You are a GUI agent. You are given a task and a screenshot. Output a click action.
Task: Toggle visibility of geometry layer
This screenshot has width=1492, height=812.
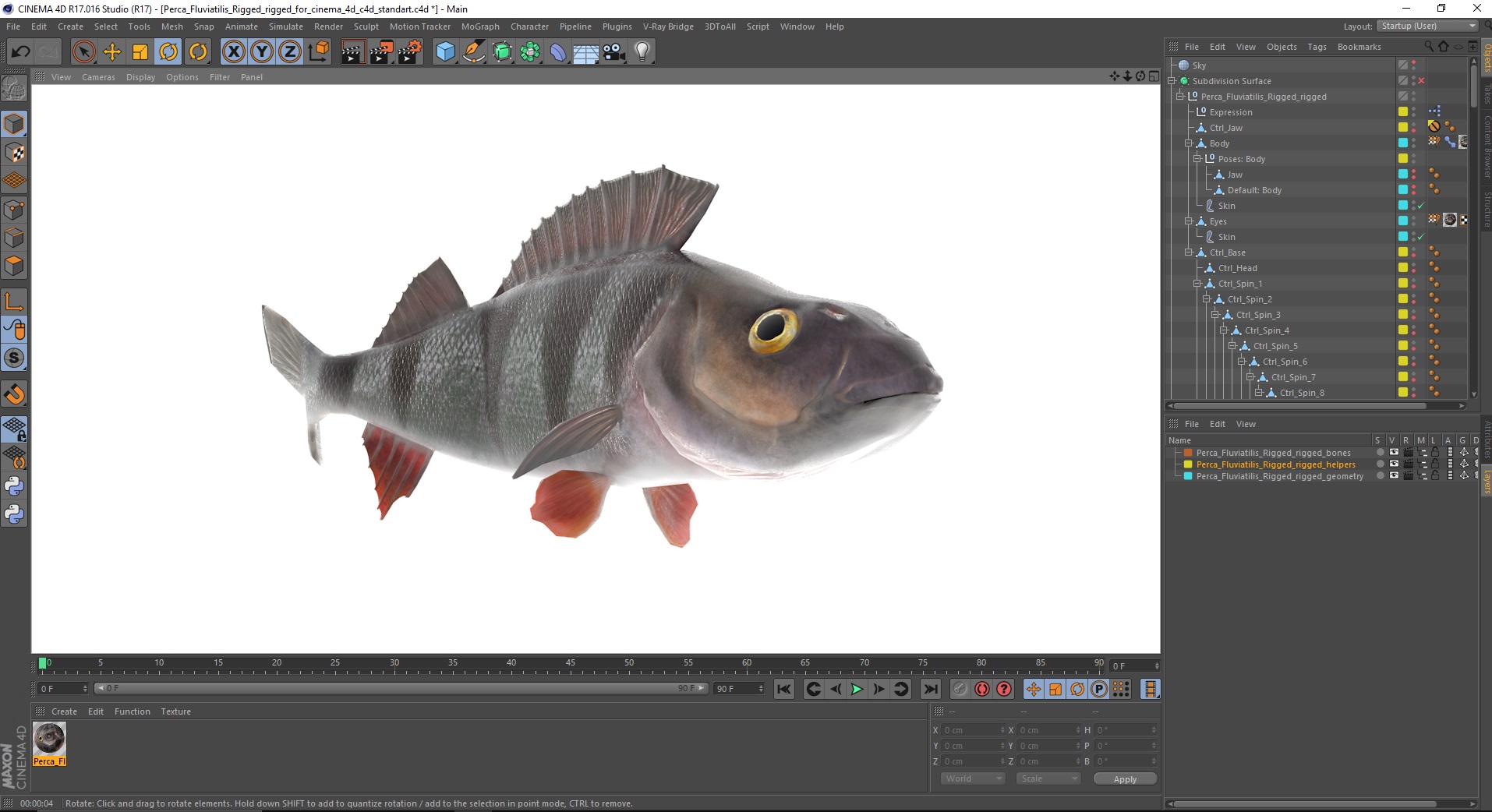pos(1394,476)
